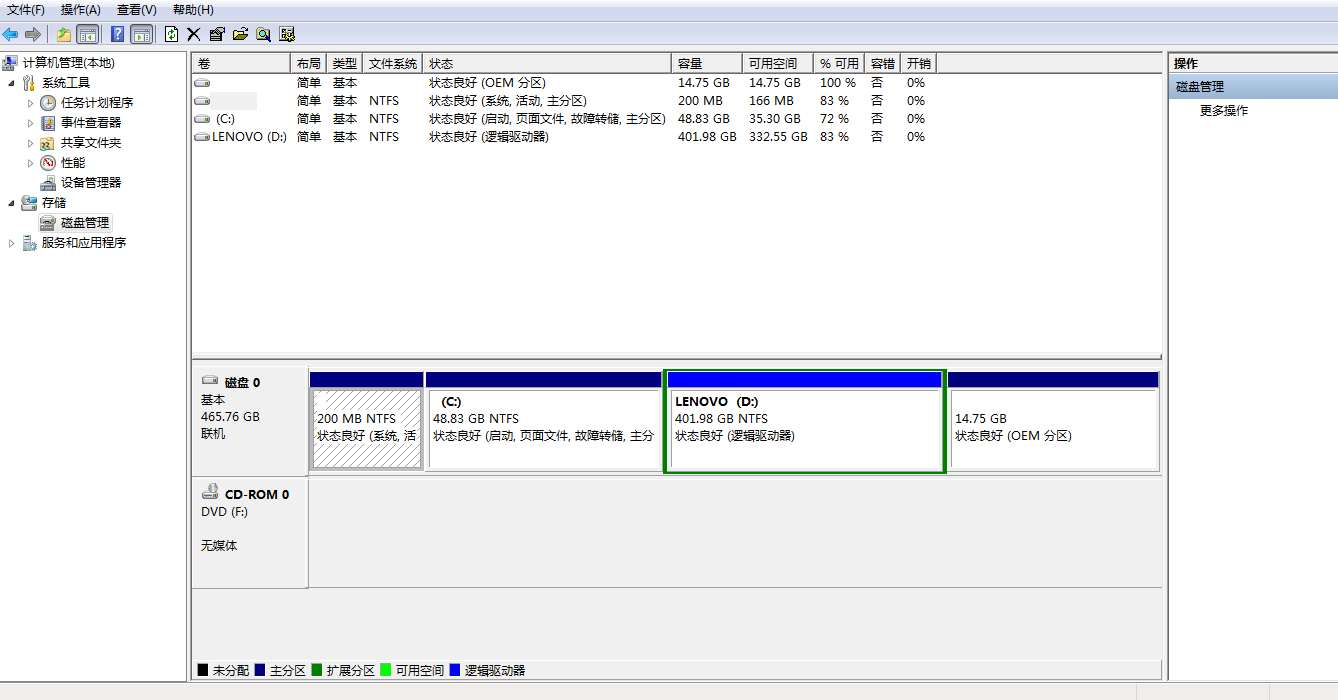
Task: Sort by the 状态 column header
Action: point(547,63)
